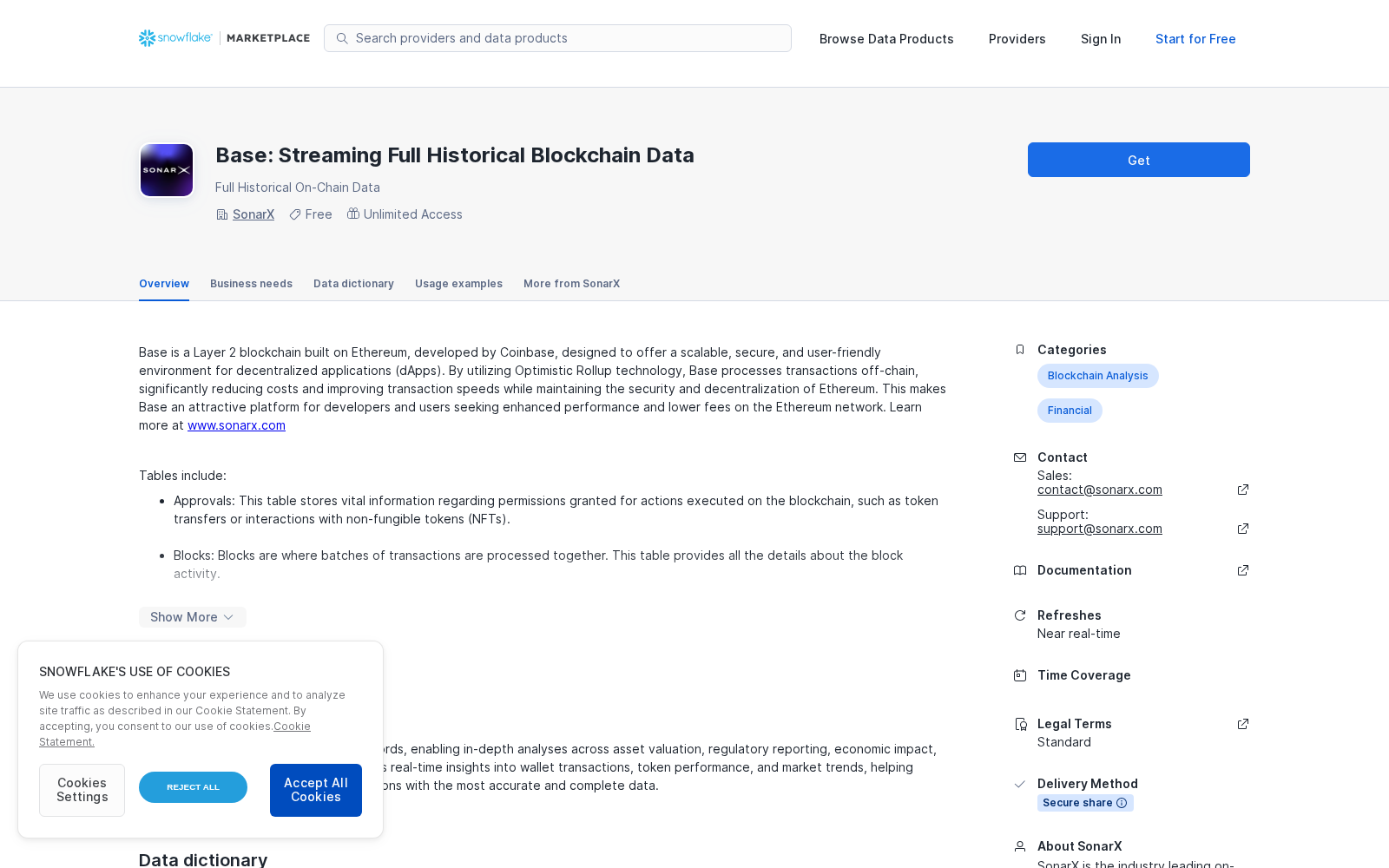Click the Delivery Method checkmark icon

(1020, 784)
